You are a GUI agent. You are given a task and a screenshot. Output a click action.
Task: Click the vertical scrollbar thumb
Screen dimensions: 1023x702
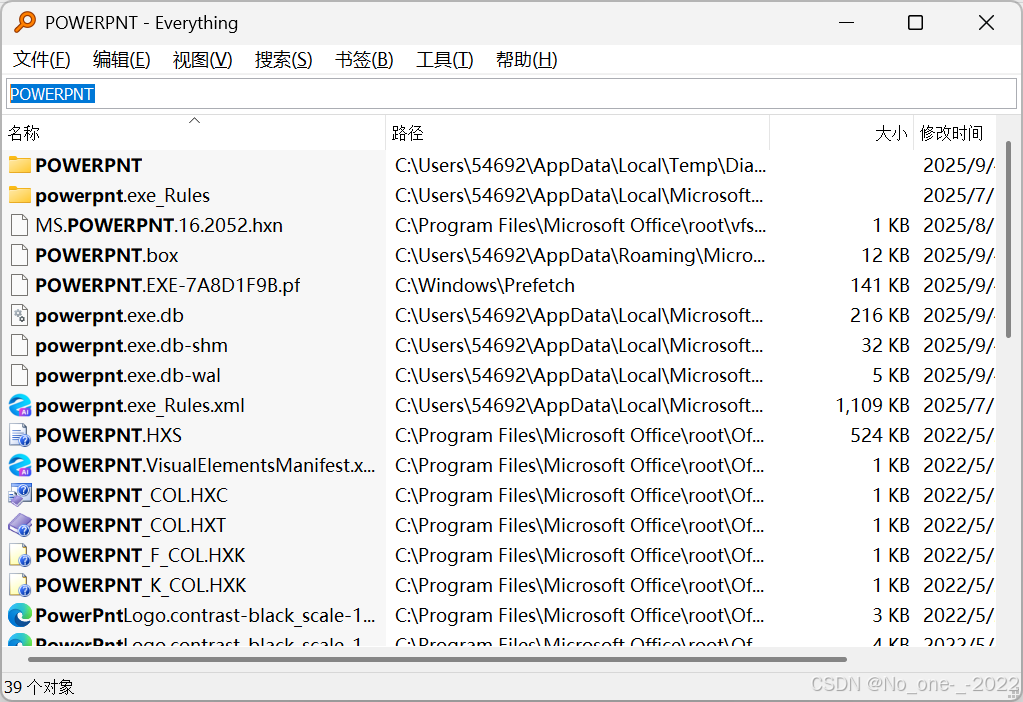pos(1009,239)
